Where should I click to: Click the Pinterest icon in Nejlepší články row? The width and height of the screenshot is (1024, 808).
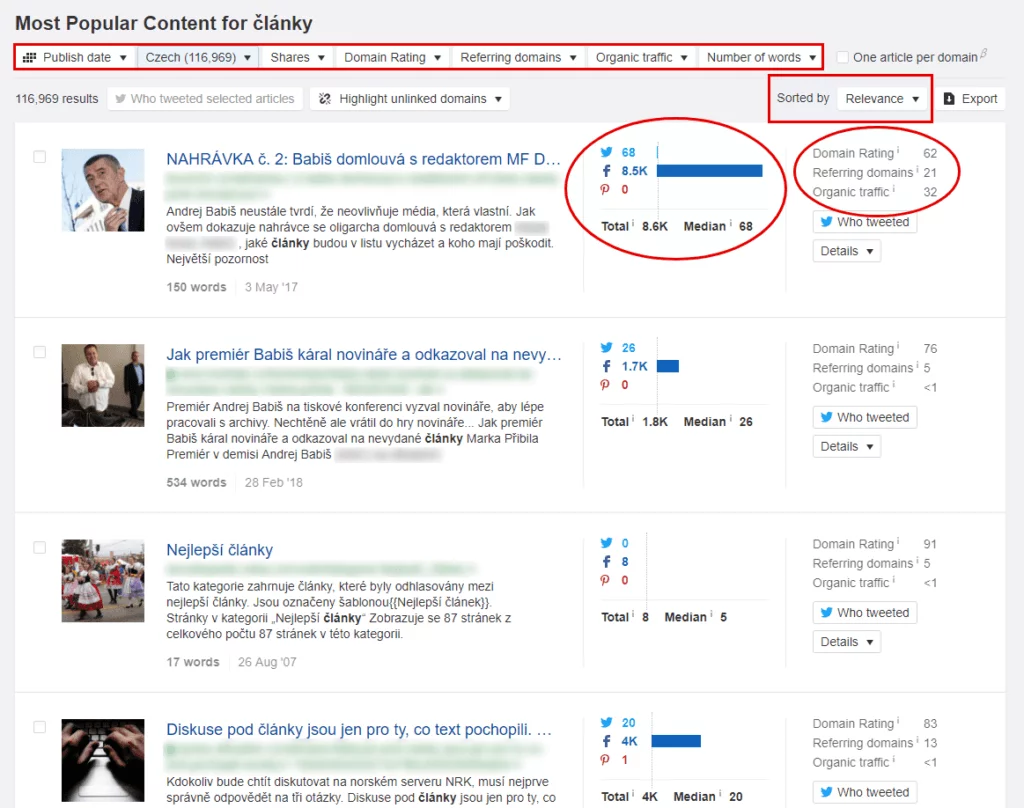click(x=605, y=580)
